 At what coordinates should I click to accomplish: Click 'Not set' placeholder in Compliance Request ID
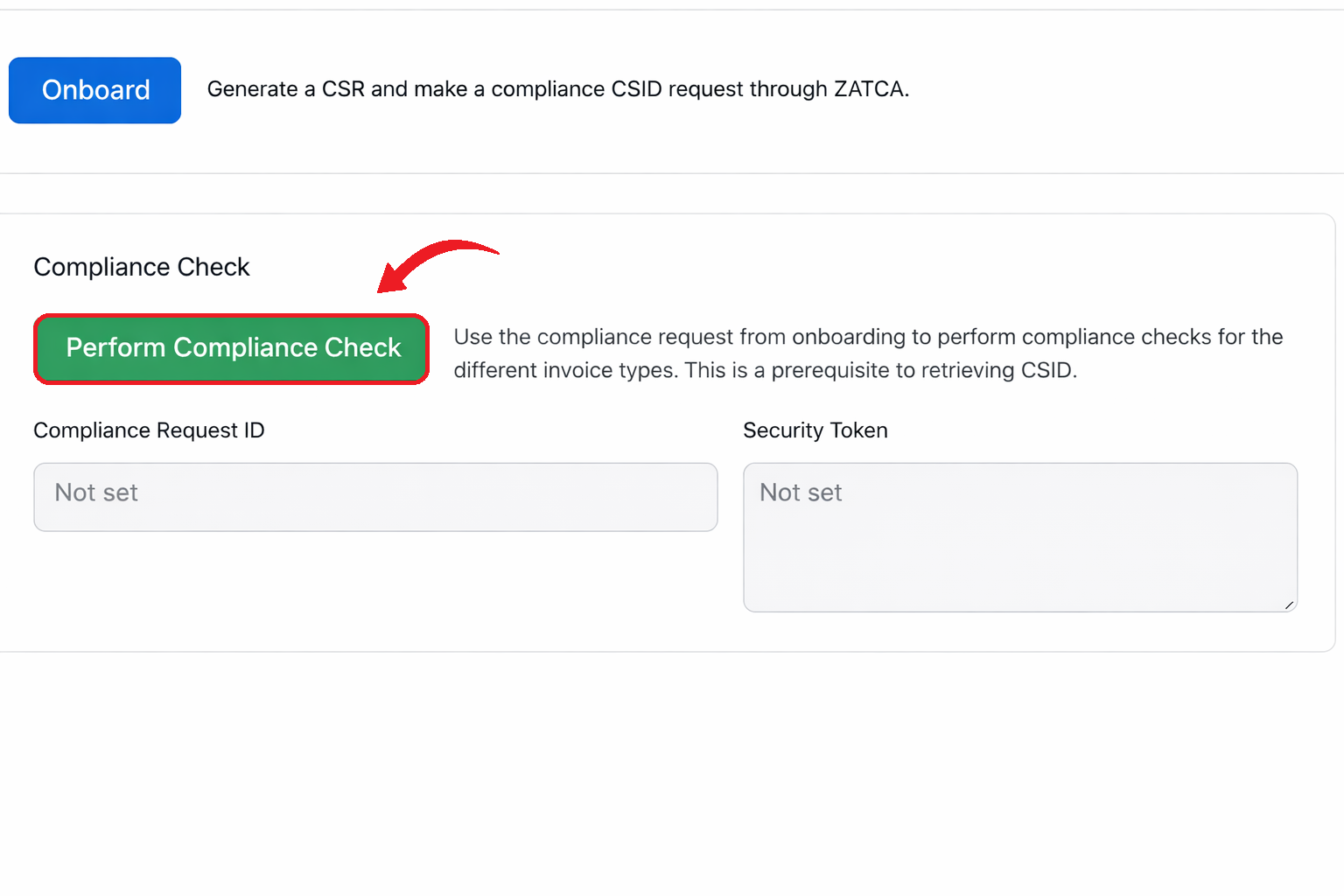point(96,493)
